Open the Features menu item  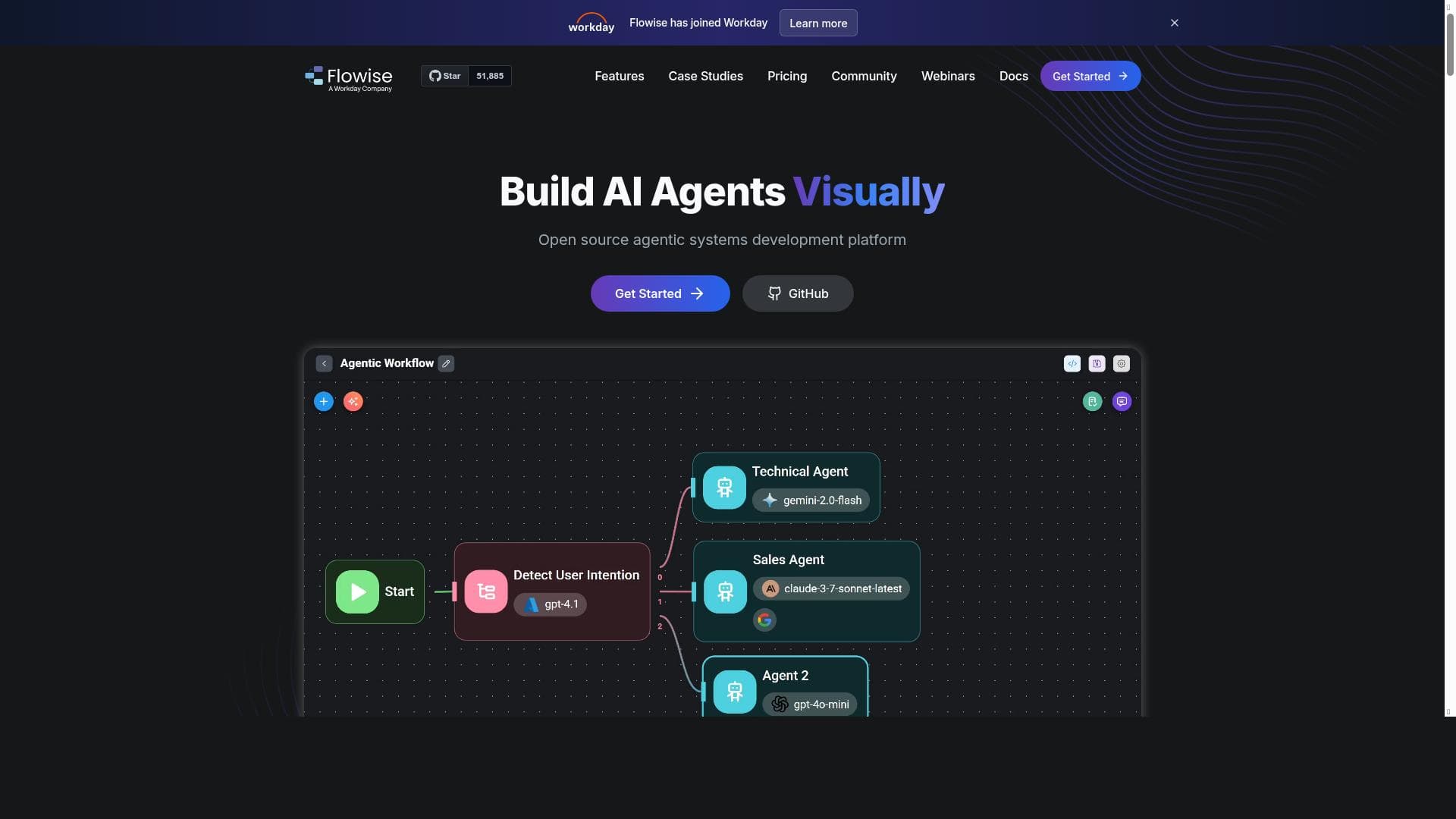coord(620,76)
